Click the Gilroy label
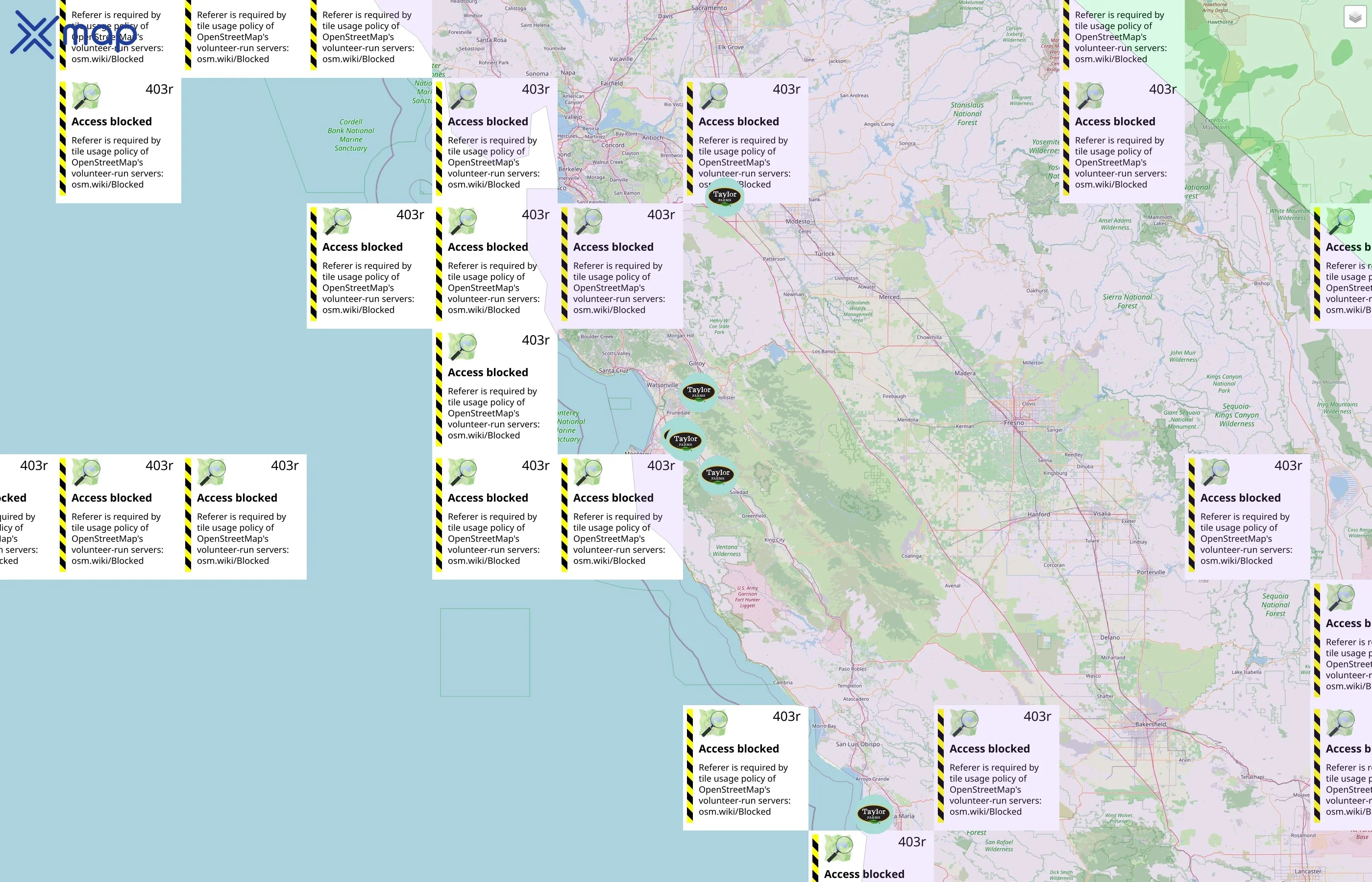Image resolution: width=1372 pixels, height=882 pixels. [697, 364]
